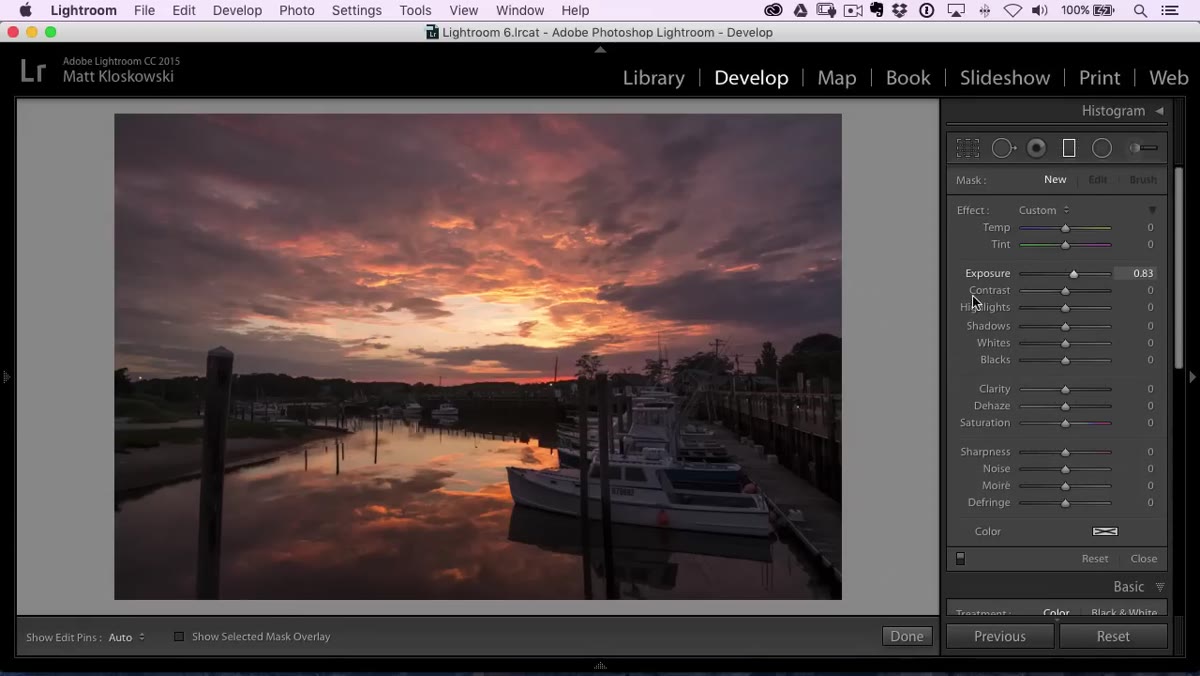Select Black & White treatment
This screenshot has height=676, width=1200.
pos(1124,613)
